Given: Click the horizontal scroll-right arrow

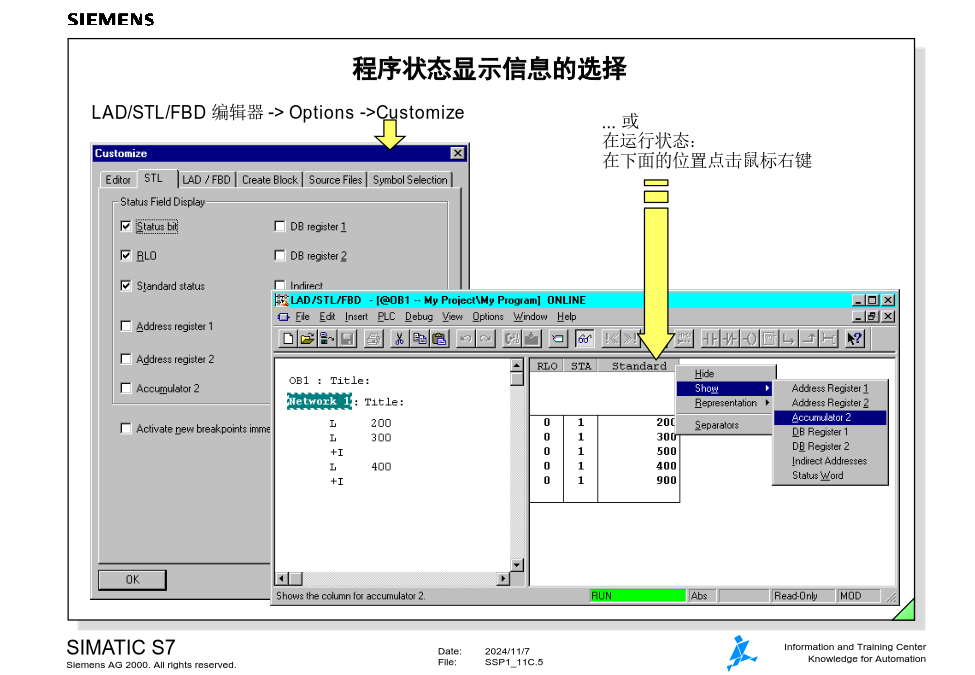Looking at the screenshot, I should [503, 579].
